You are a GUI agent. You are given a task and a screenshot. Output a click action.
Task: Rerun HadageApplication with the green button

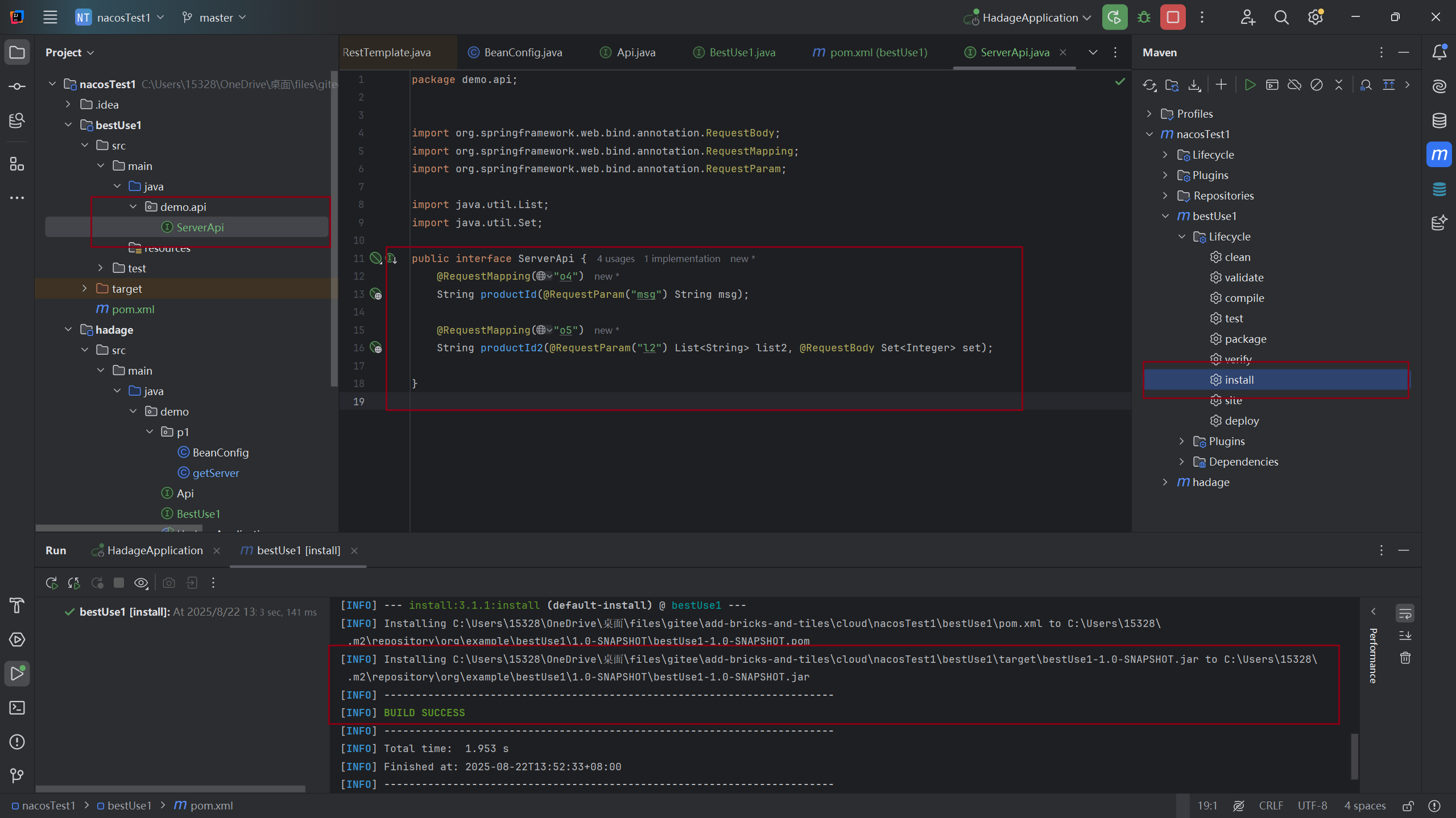coord(1114,17)
